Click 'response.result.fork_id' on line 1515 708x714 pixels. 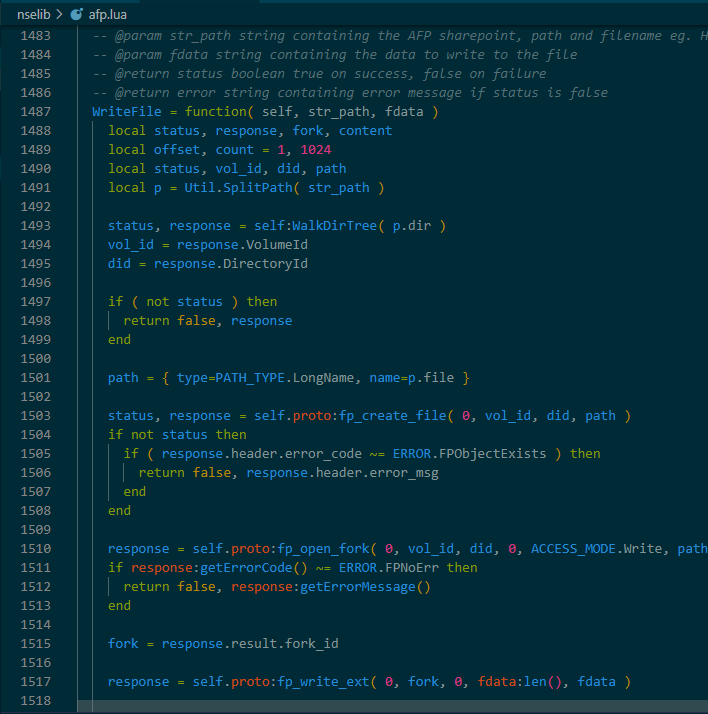pos(250,643)
